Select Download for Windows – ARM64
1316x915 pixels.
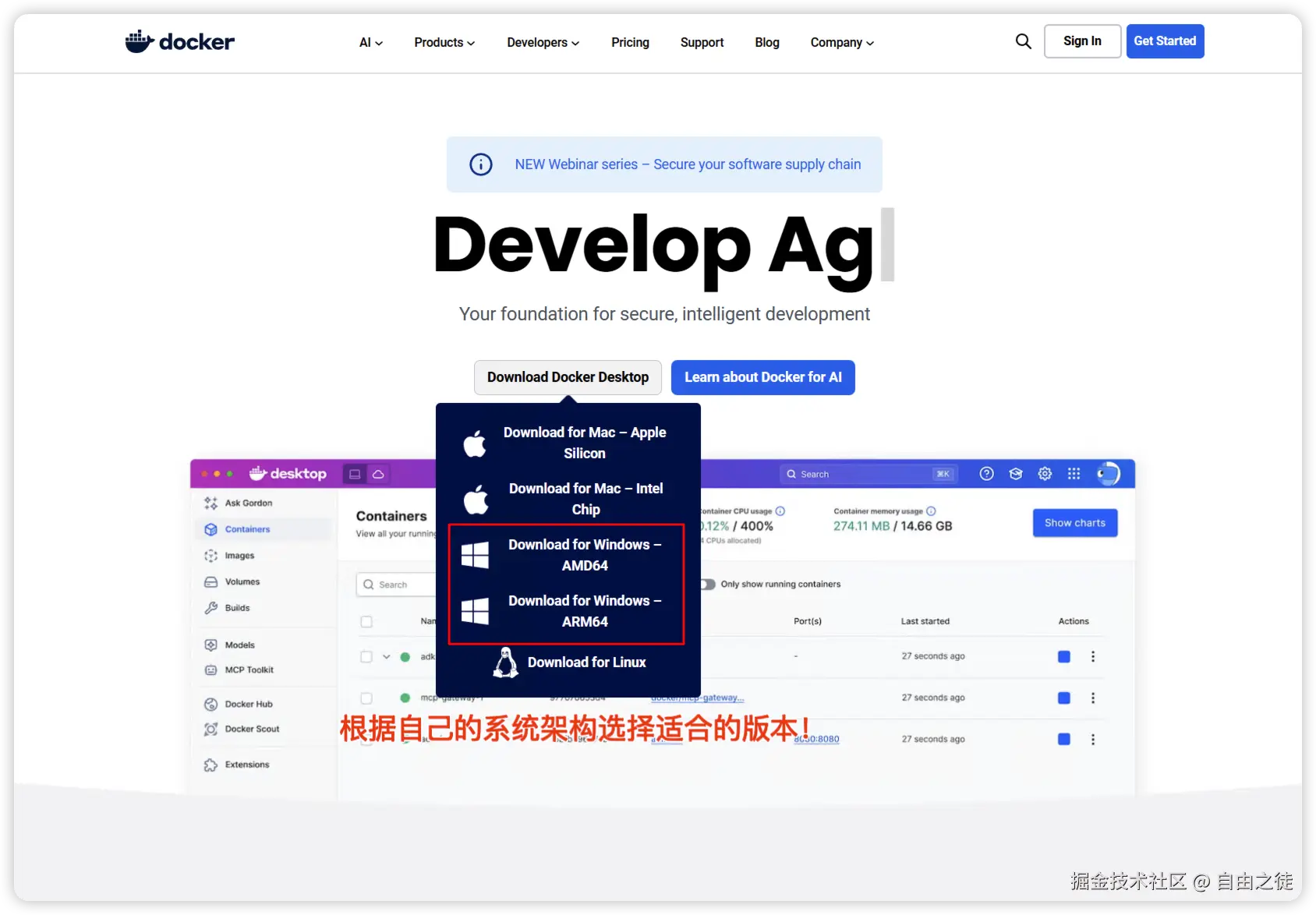click(x=568, y=611)
